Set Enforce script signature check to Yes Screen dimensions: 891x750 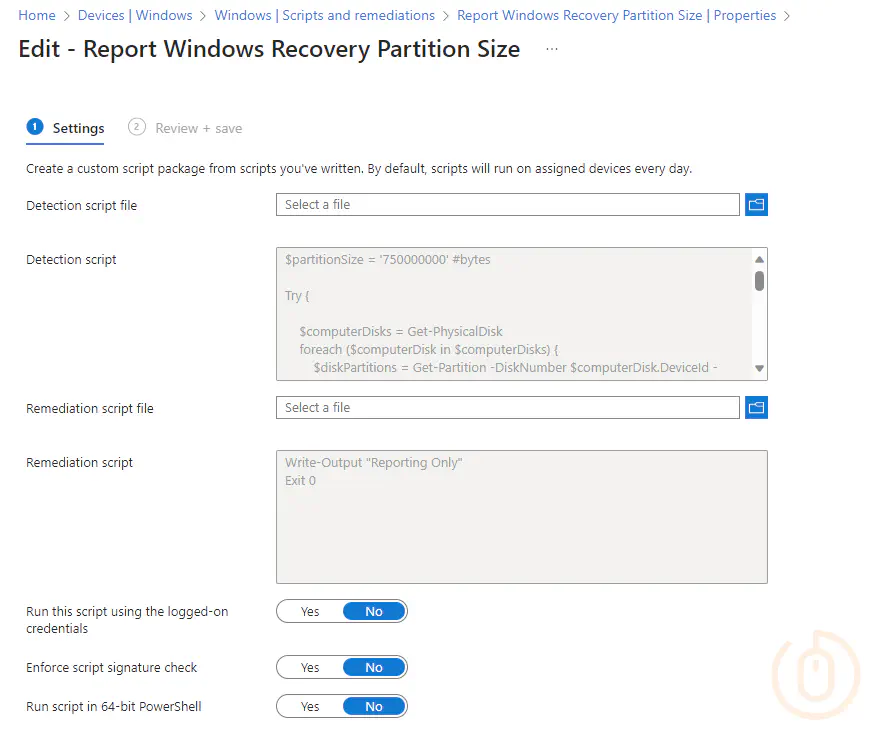(310, 667)
